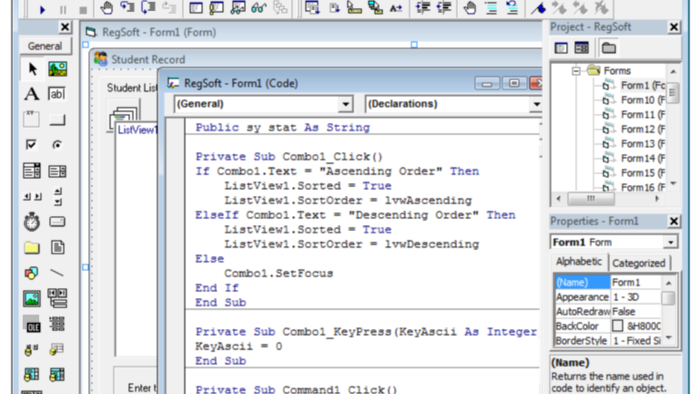700x394 pixels.
Task: Open the (Declarations) procedure dropdown
Action: point(536,104)
